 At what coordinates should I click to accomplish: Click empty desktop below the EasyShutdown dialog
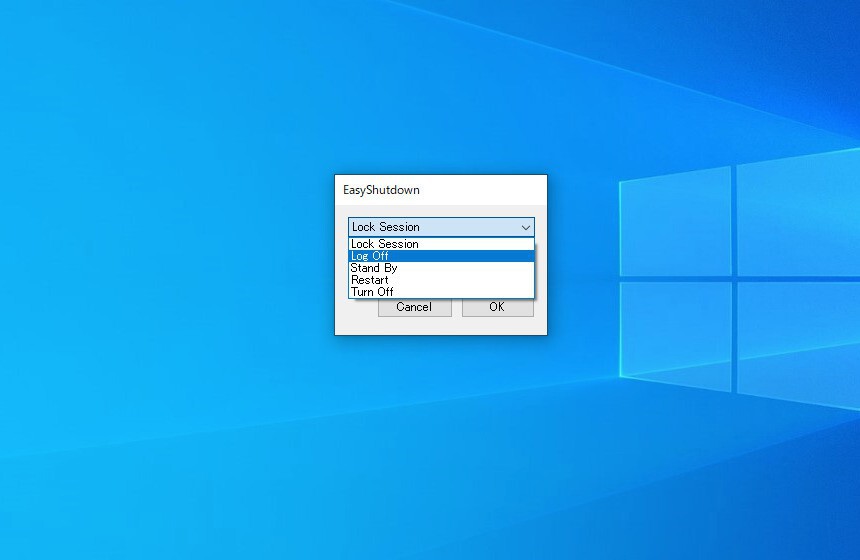440,440
